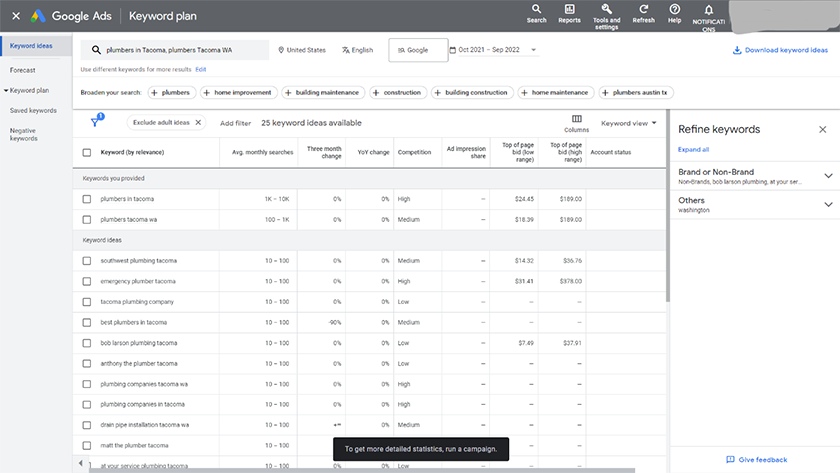
Task: Check the drain pipe installation tacoma wa row
Action: coord(87,425)
